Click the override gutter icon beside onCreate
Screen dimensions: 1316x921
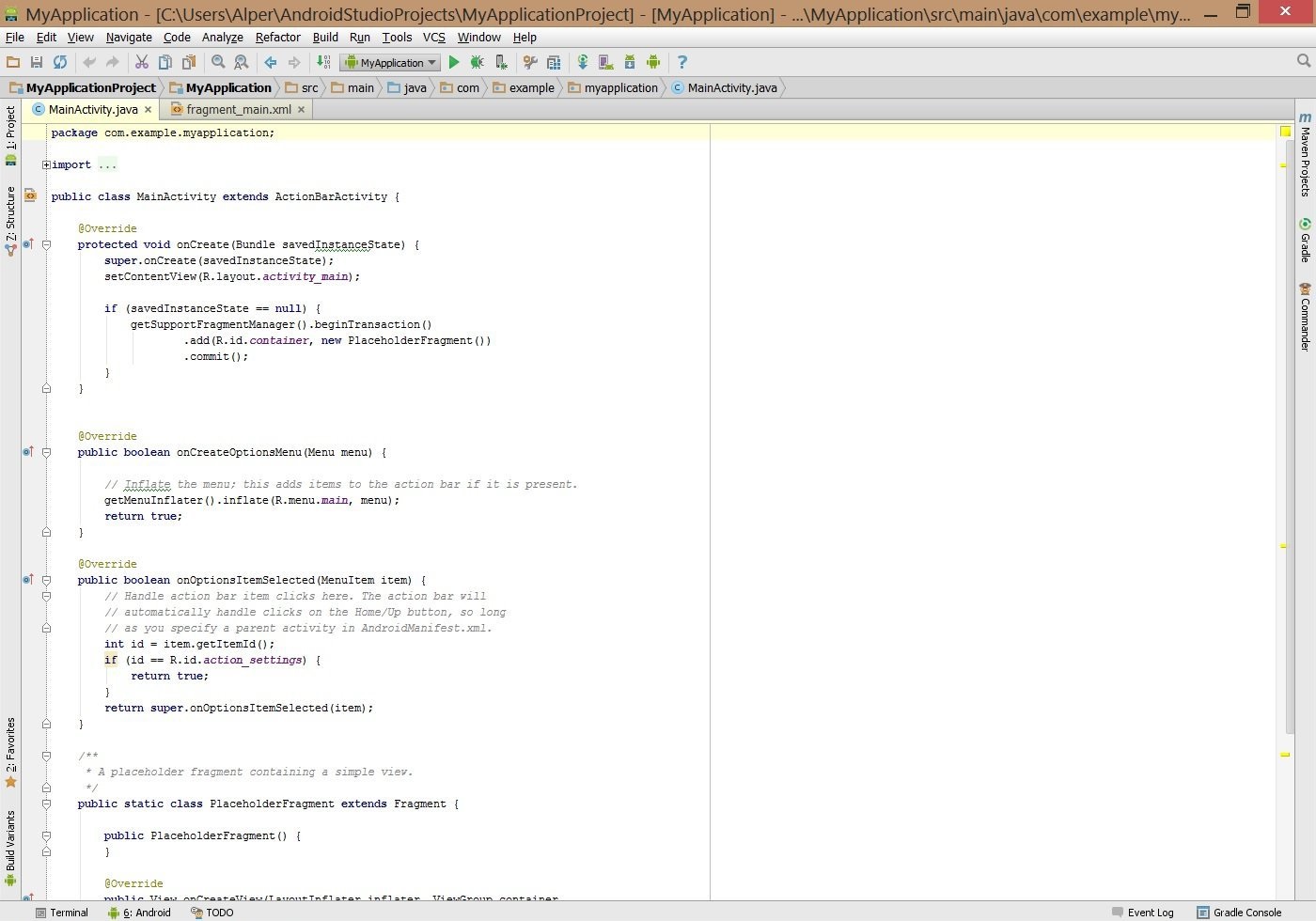(x=28, y=244)
